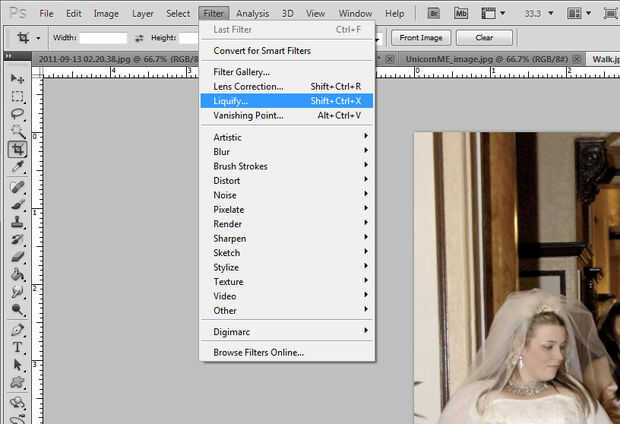620x424 pixels.
Task: Expand the Sketch filter submenu
Action: point(287,253)
